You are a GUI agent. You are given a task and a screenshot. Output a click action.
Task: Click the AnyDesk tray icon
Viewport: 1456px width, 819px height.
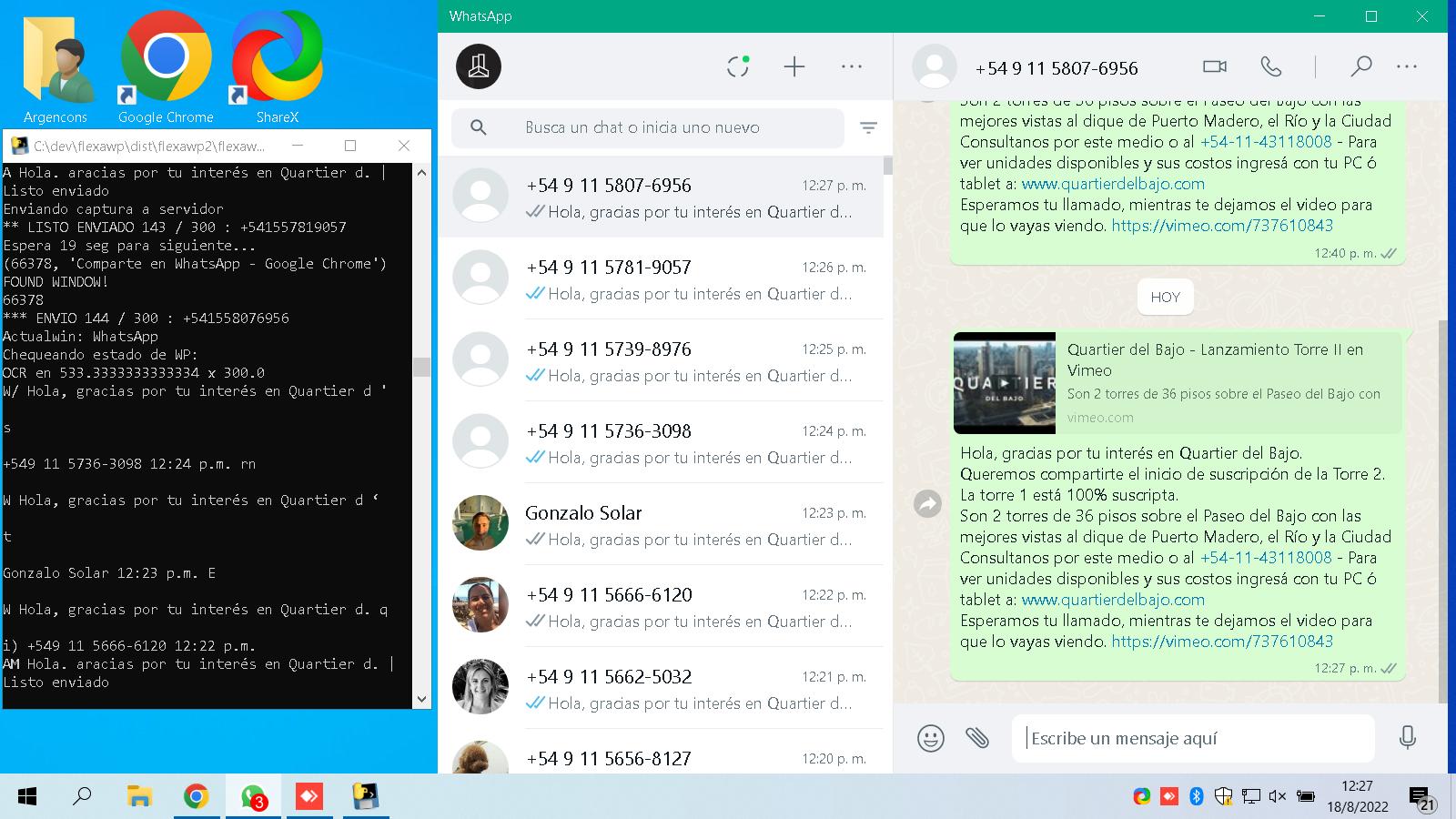pos(1169,796)
